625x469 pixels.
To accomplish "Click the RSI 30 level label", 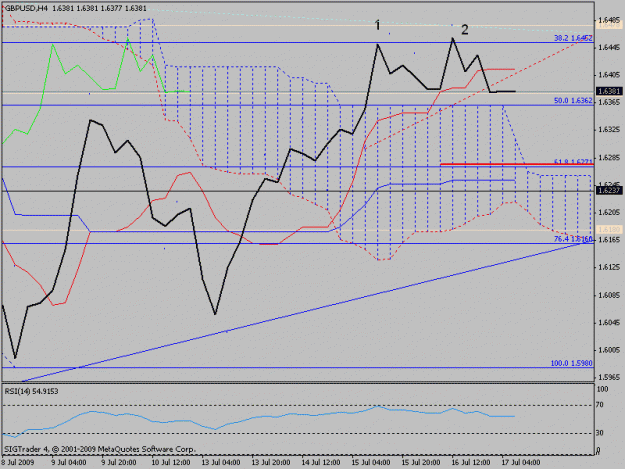I will click(599, 433).
